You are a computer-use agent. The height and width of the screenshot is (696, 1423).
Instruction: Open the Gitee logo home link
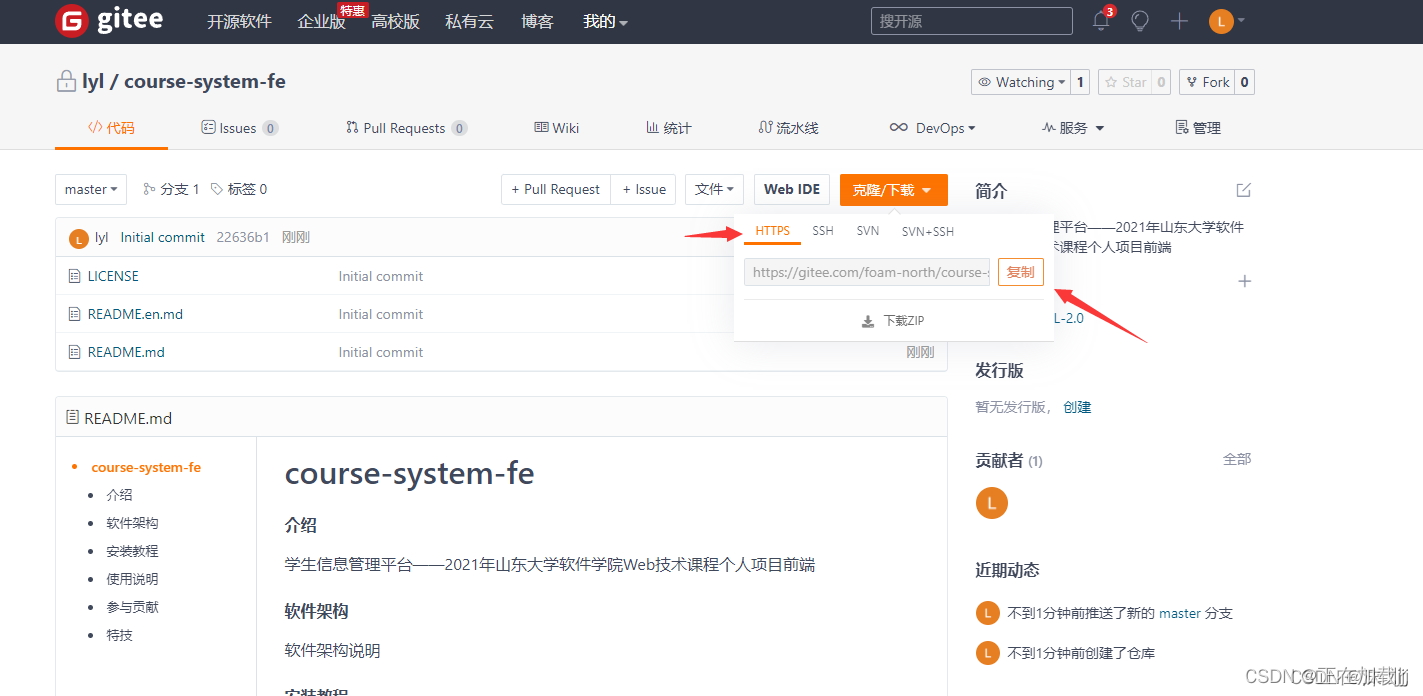[109, 20]
